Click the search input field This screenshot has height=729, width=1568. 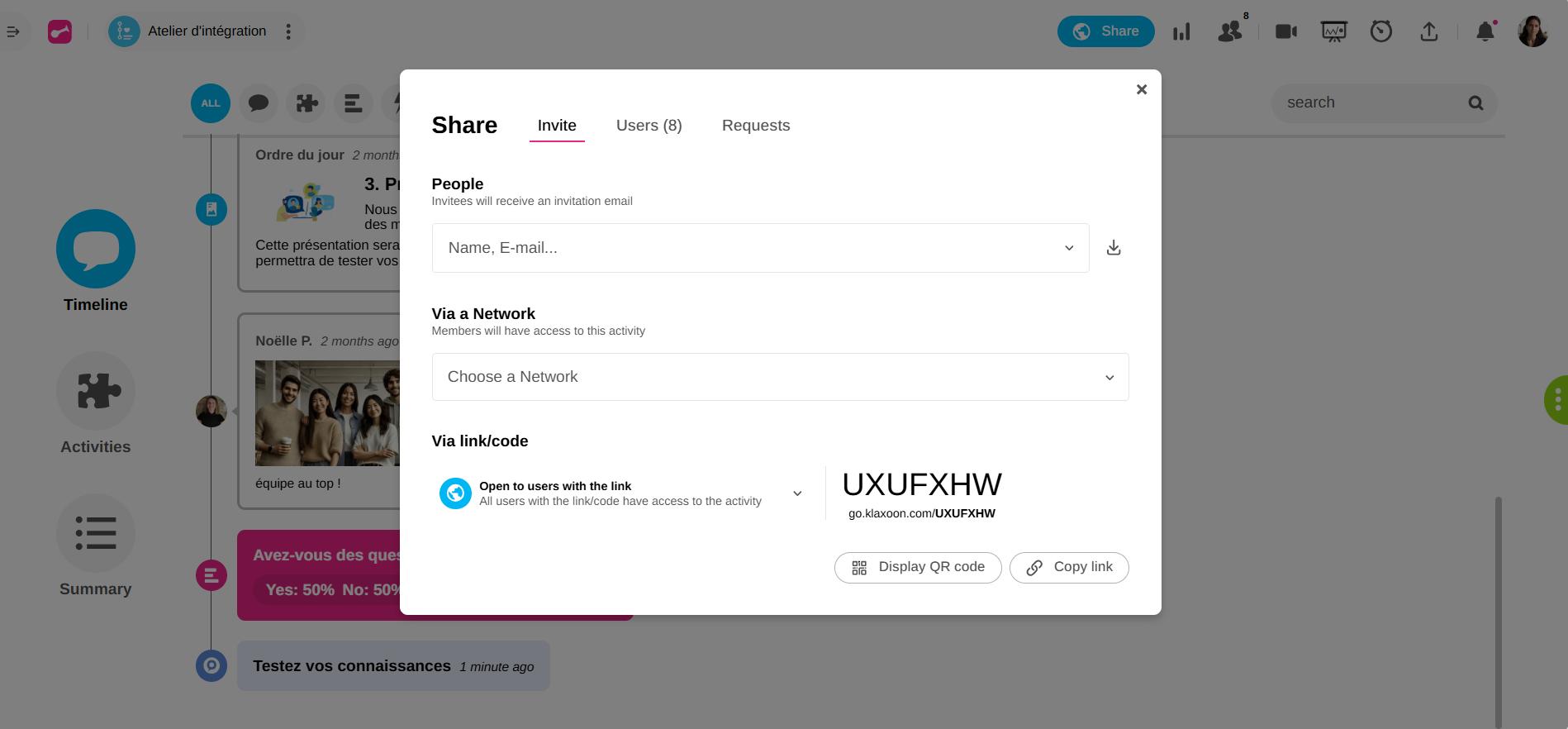point(1371,103)
